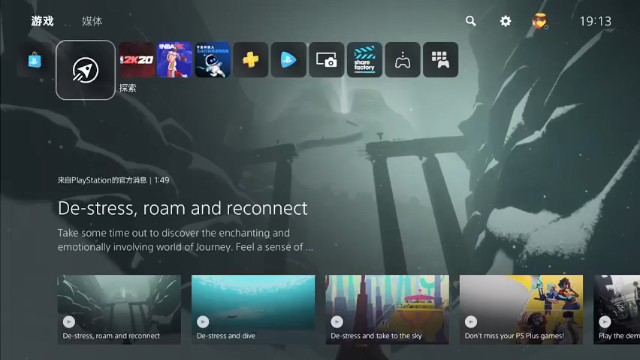Open the 'De-stress, roam and reconnect' headline

pyautogui.click(x=182, y=208)
